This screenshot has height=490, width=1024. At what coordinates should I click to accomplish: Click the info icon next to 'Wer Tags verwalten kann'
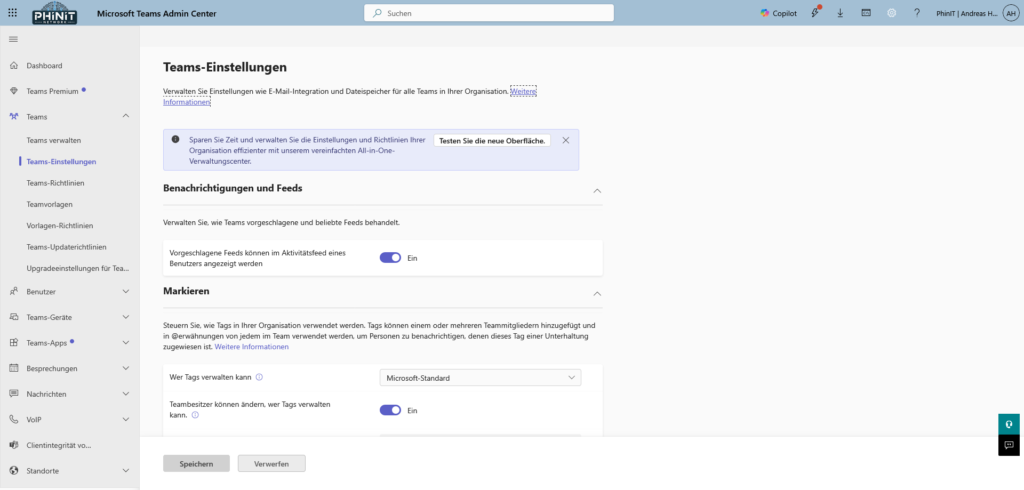(x=260, y=377)
